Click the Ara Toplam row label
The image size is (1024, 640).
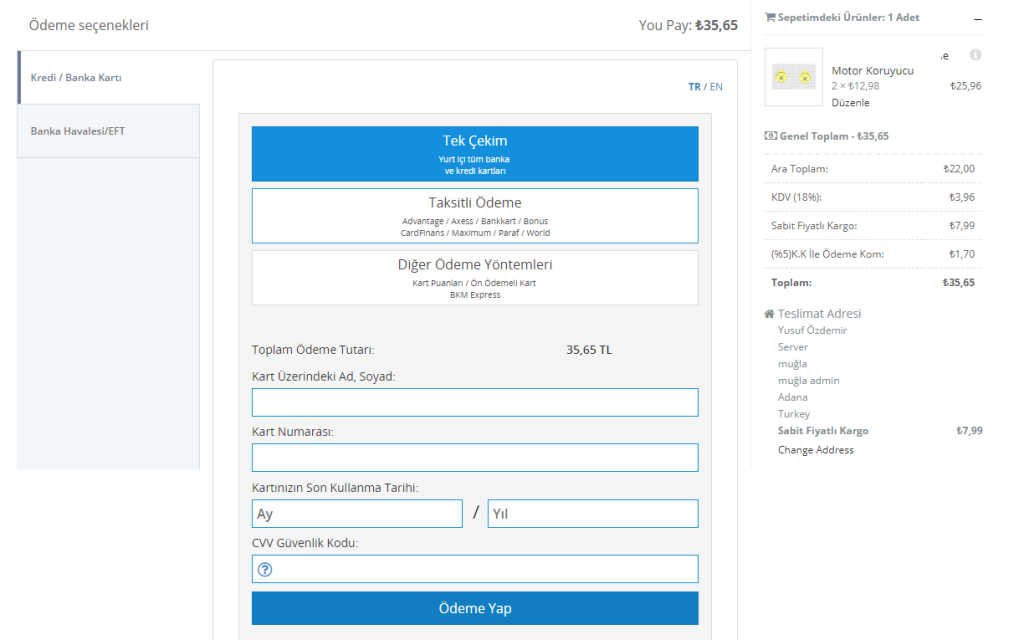pos(799,168)
